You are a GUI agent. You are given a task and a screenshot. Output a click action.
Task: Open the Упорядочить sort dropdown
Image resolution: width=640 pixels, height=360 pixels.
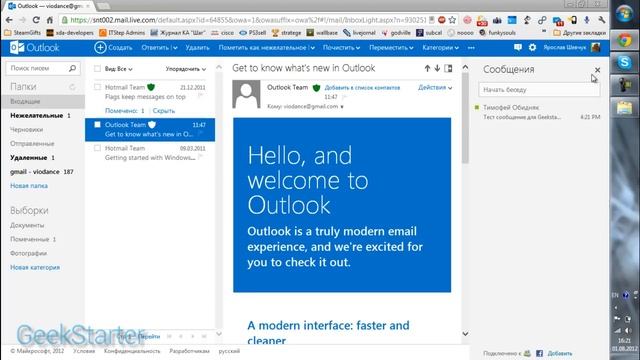coord(186,69)
